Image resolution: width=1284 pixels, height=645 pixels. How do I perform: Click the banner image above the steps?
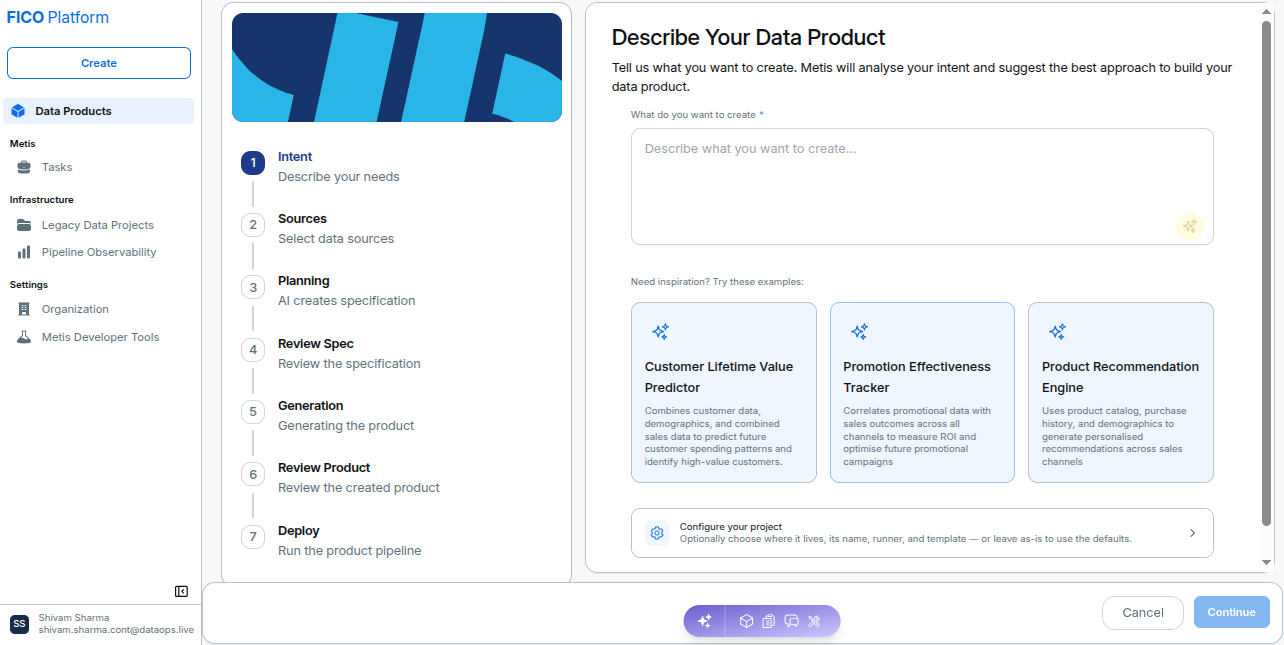pos(397,67)
